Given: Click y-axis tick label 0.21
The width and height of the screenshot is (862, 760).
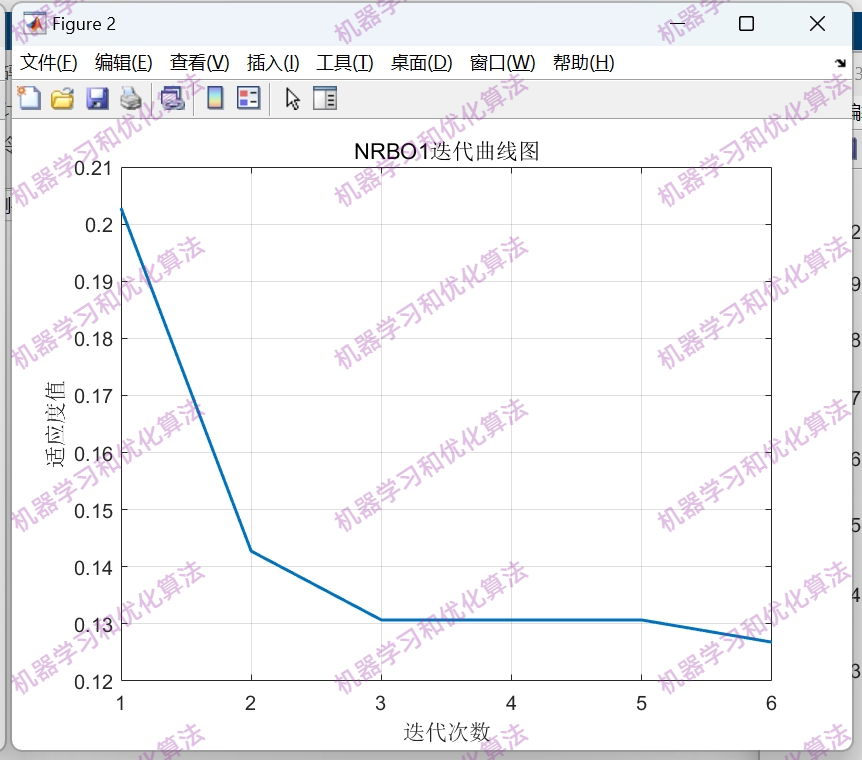Looking at the screenshot, I should tap(93, 169).
